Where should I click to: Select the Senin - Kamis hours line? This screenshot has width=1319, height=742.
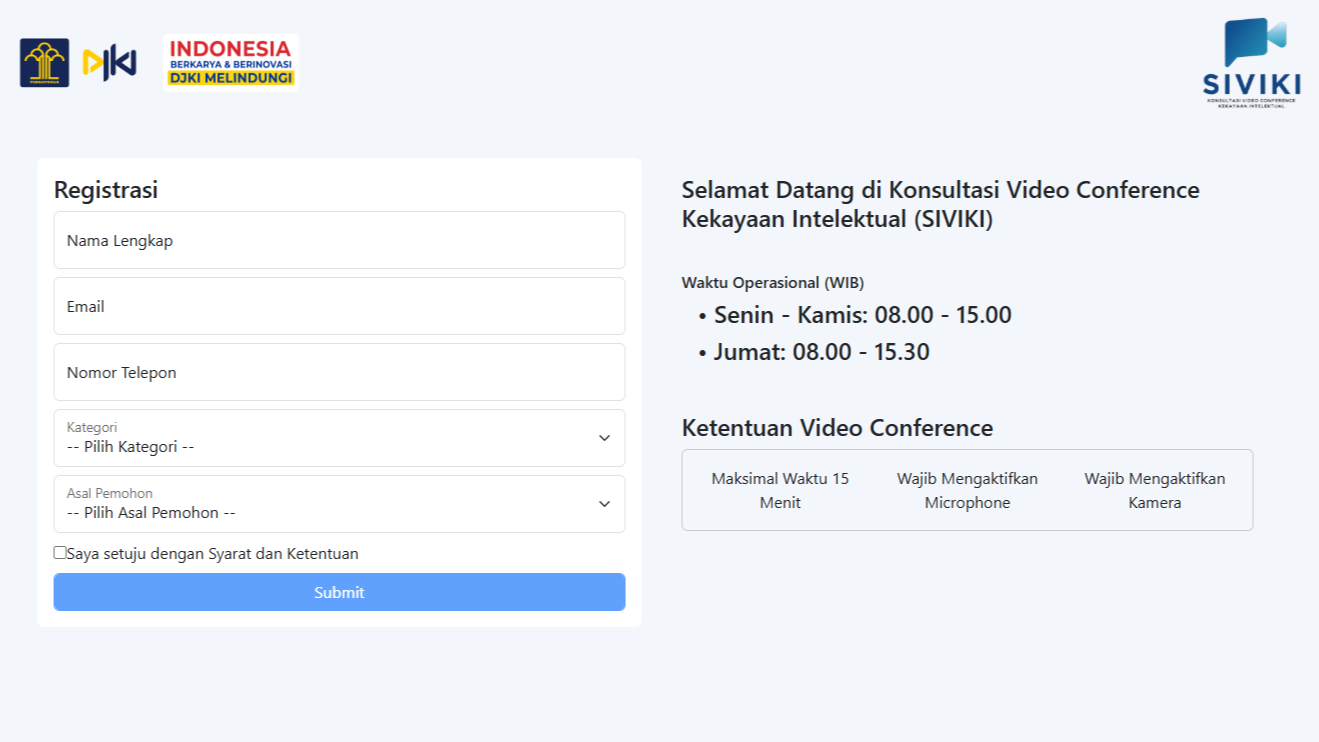pyautogui.click(x=862, y=315)
